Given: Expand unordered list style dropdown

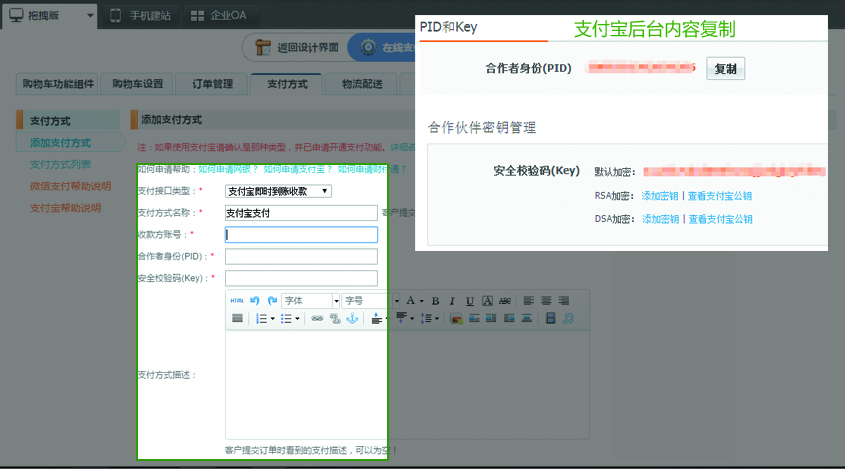Looking at the screenshot, I should click(x=297, y=319).
